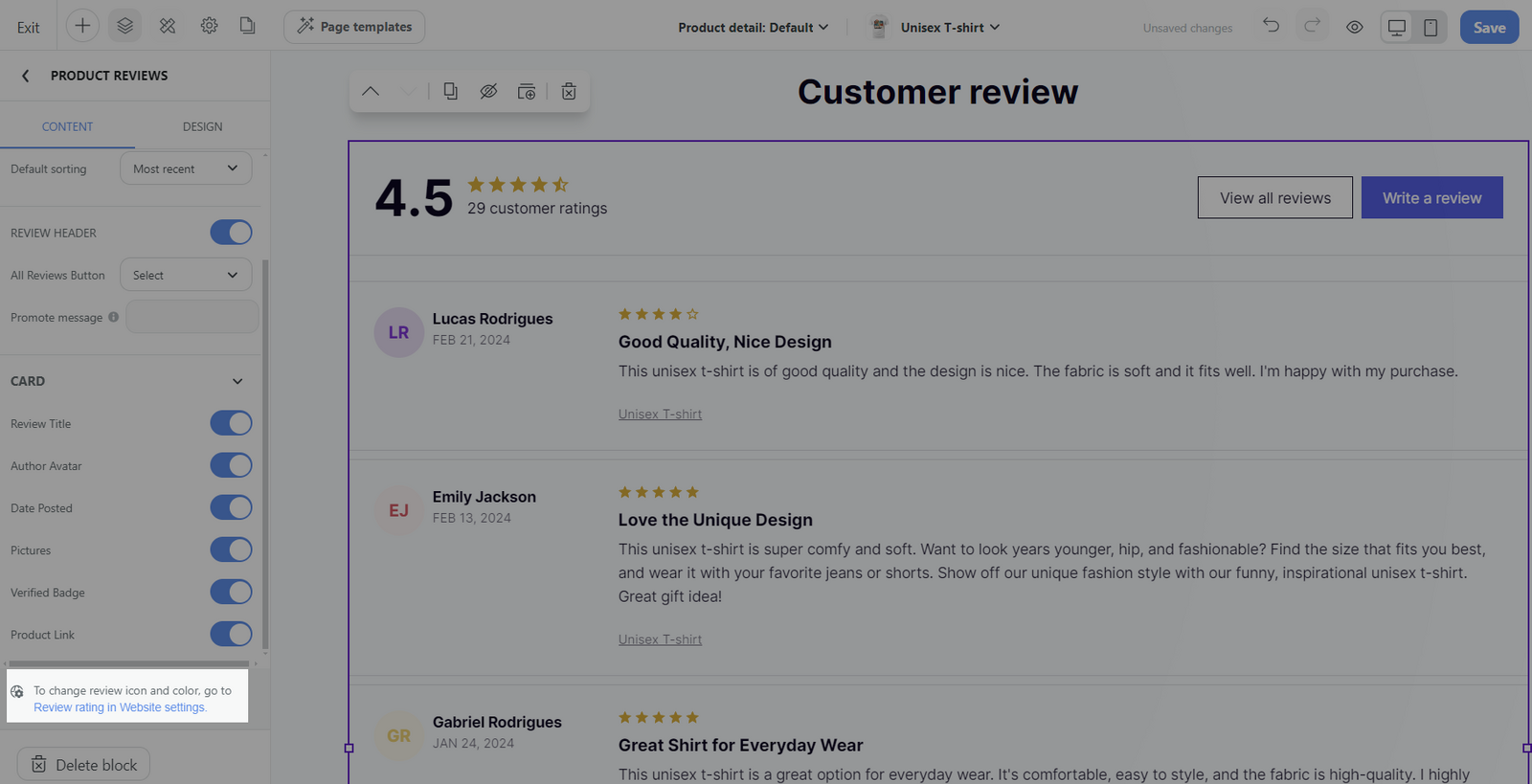Switch to the DESIGN tab
Screen dimensions: 1532x784
[202, 126]
